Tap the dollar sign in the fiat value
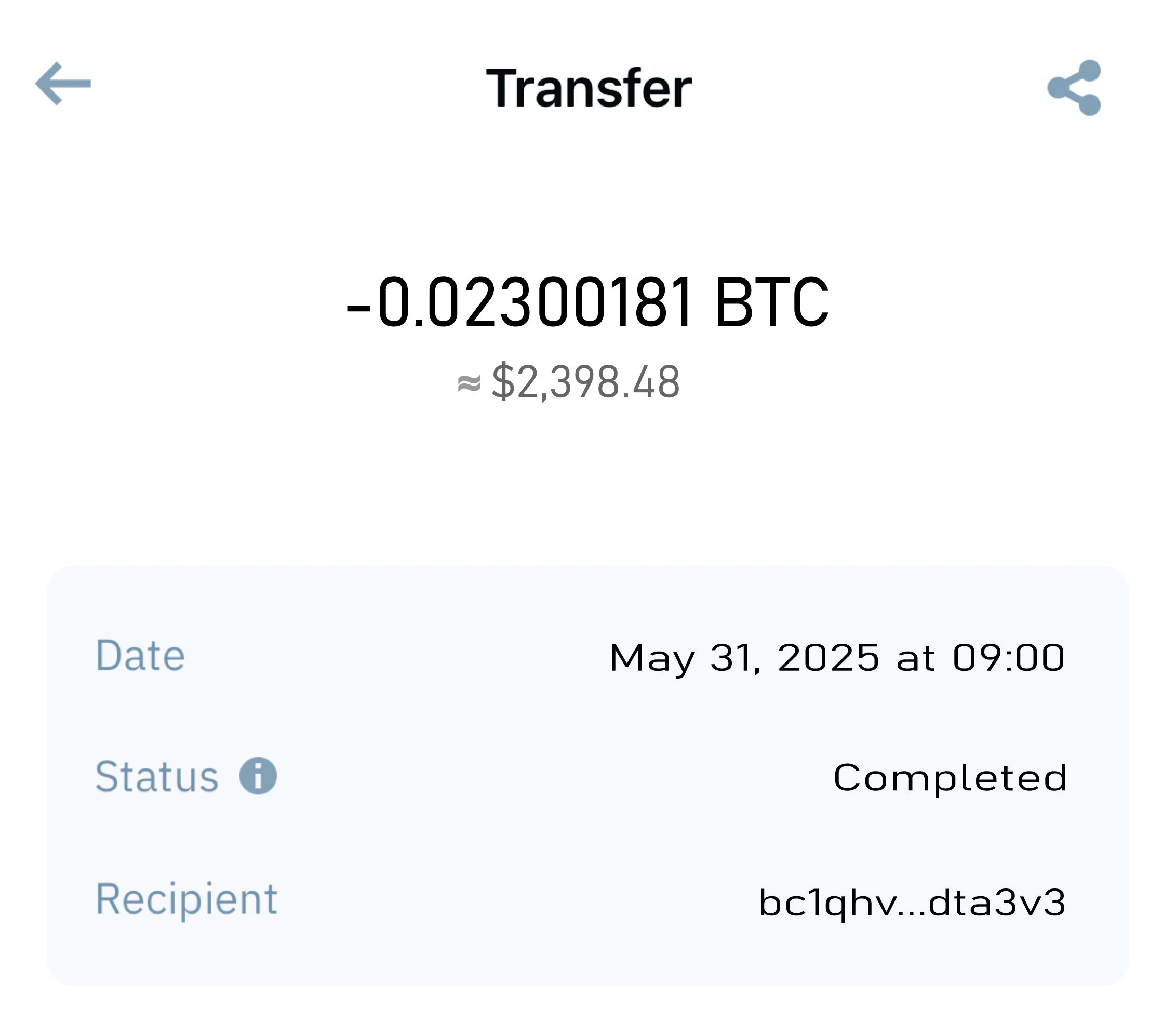Image resolution: width=1176 pixels, height=1035 pixels. (503, 382)
